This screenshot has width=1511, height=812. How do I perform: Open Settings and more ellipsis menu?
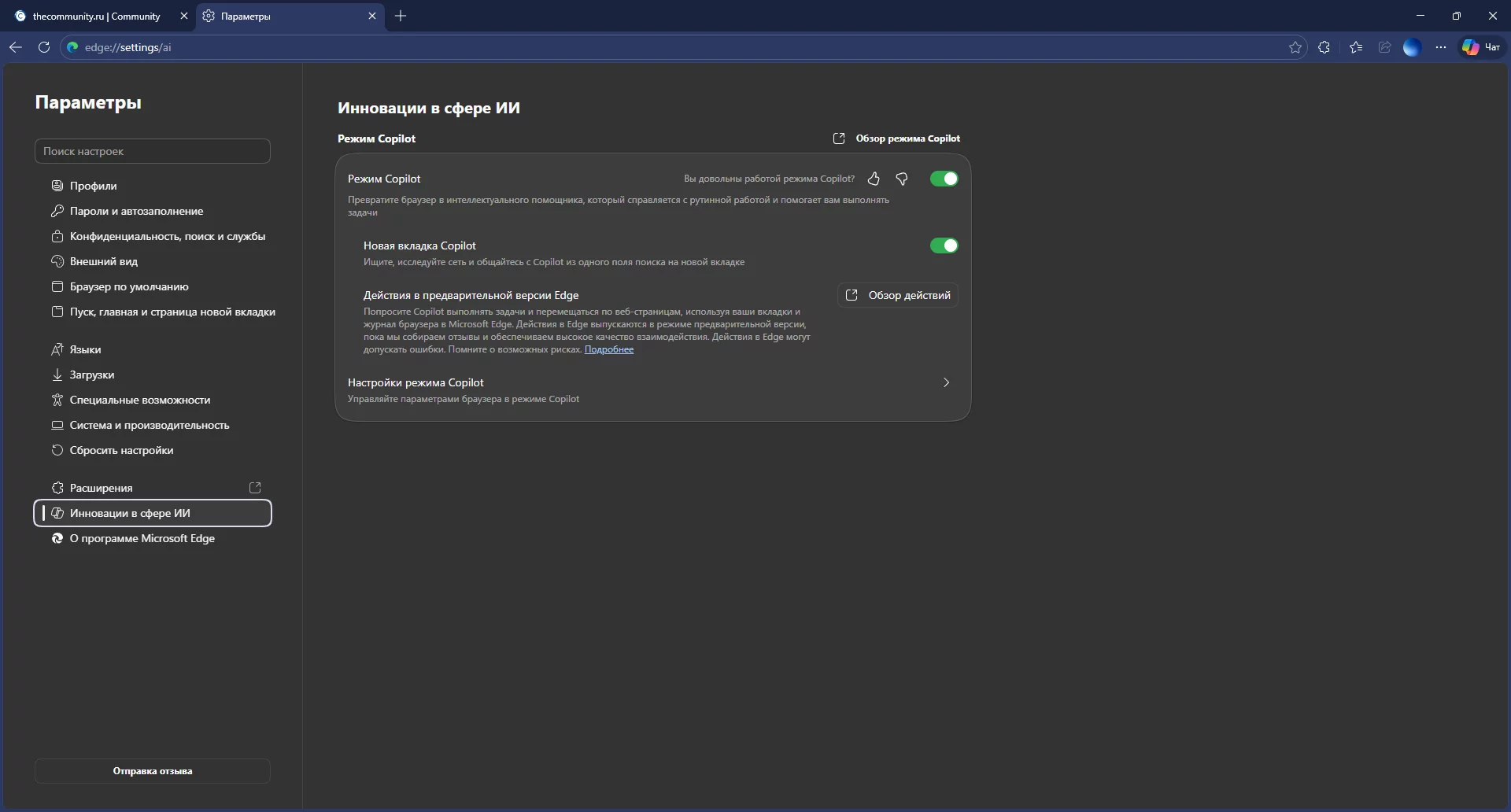[1441, 47]
